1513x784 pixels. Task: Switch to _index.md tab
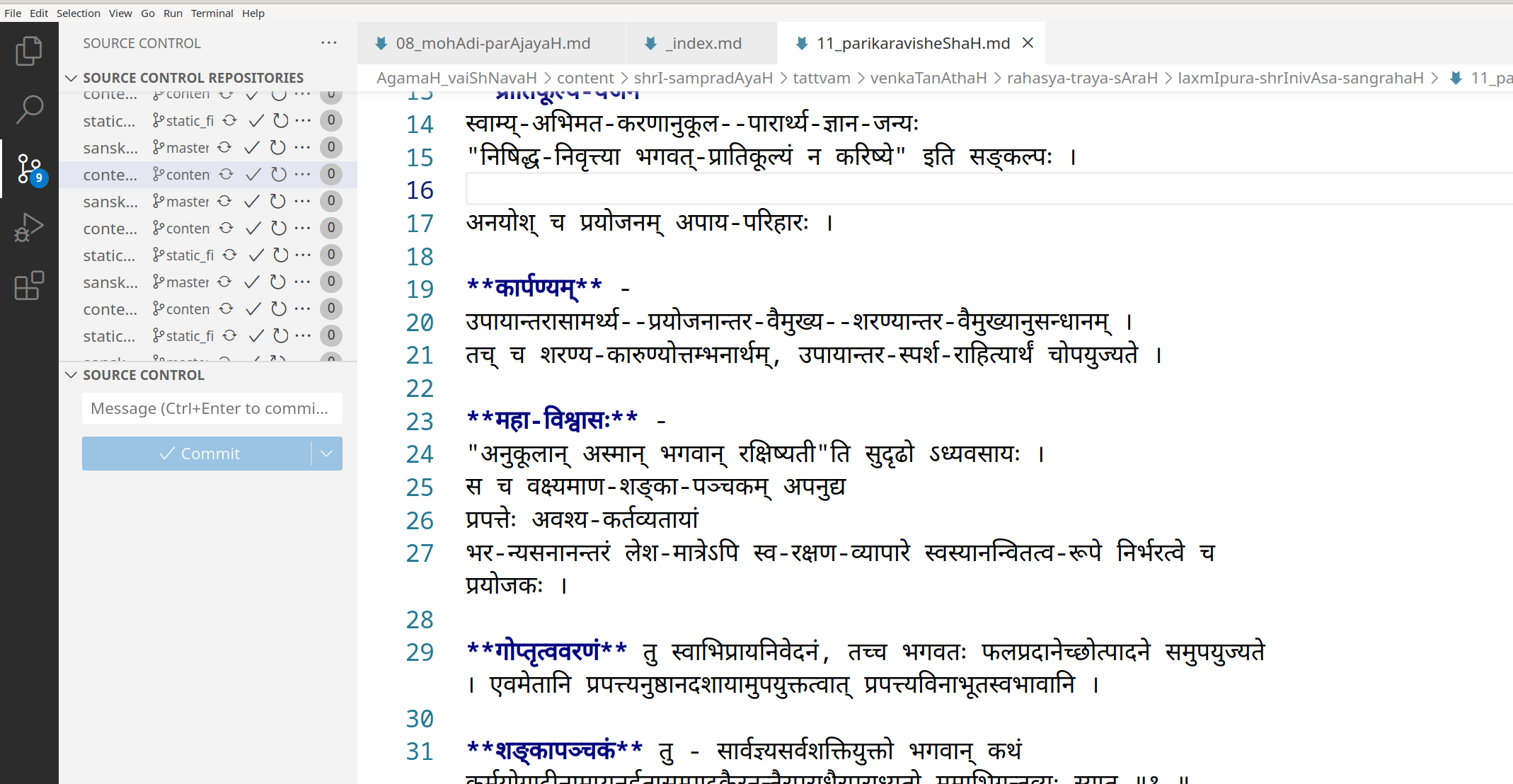click(x=702, y=43)
